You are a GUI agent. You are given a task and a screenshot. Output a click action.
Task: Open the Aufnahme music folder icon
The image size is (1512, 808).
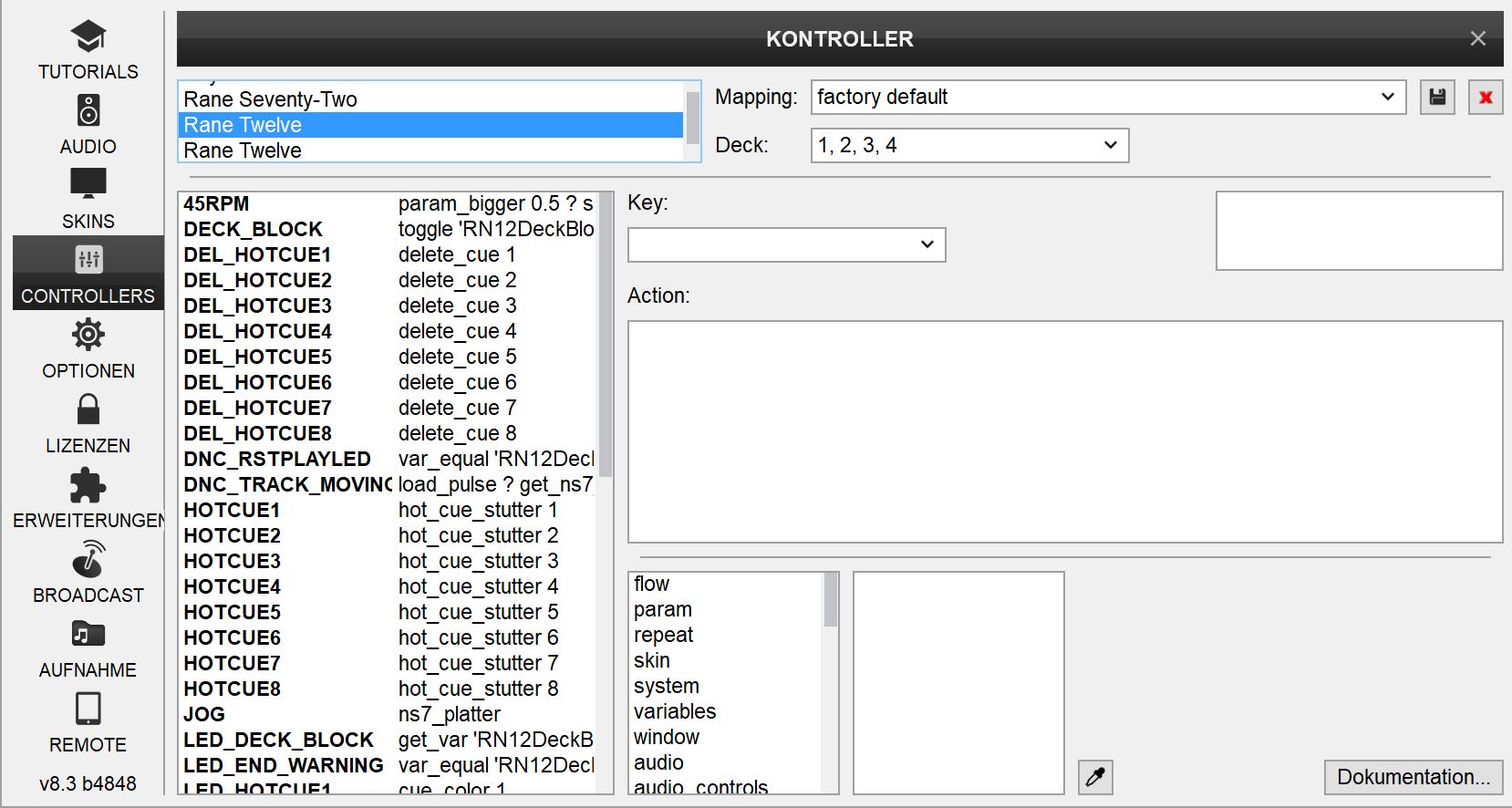click(x=88, y=634)
